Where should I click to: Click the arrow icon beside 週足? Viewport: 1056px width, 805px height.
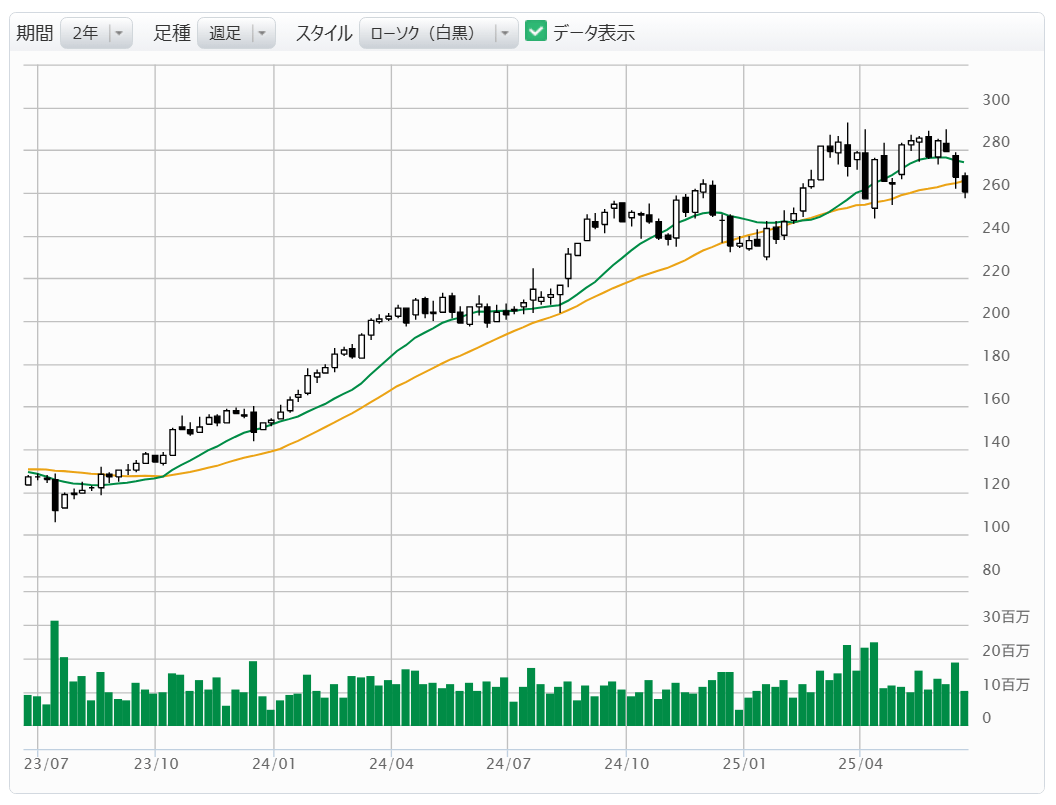click(262, 33)
